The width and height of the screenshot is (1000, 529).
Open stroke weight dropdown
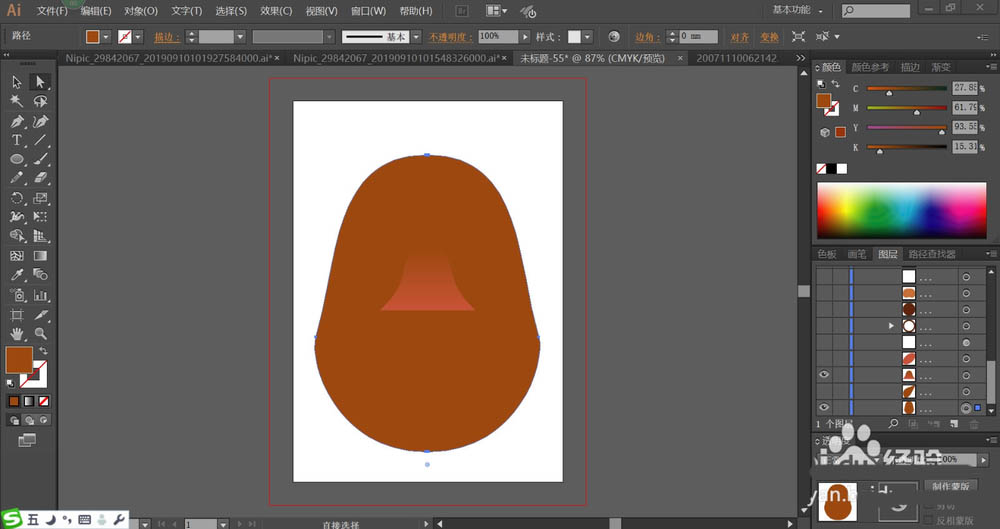tap(240, 37)
